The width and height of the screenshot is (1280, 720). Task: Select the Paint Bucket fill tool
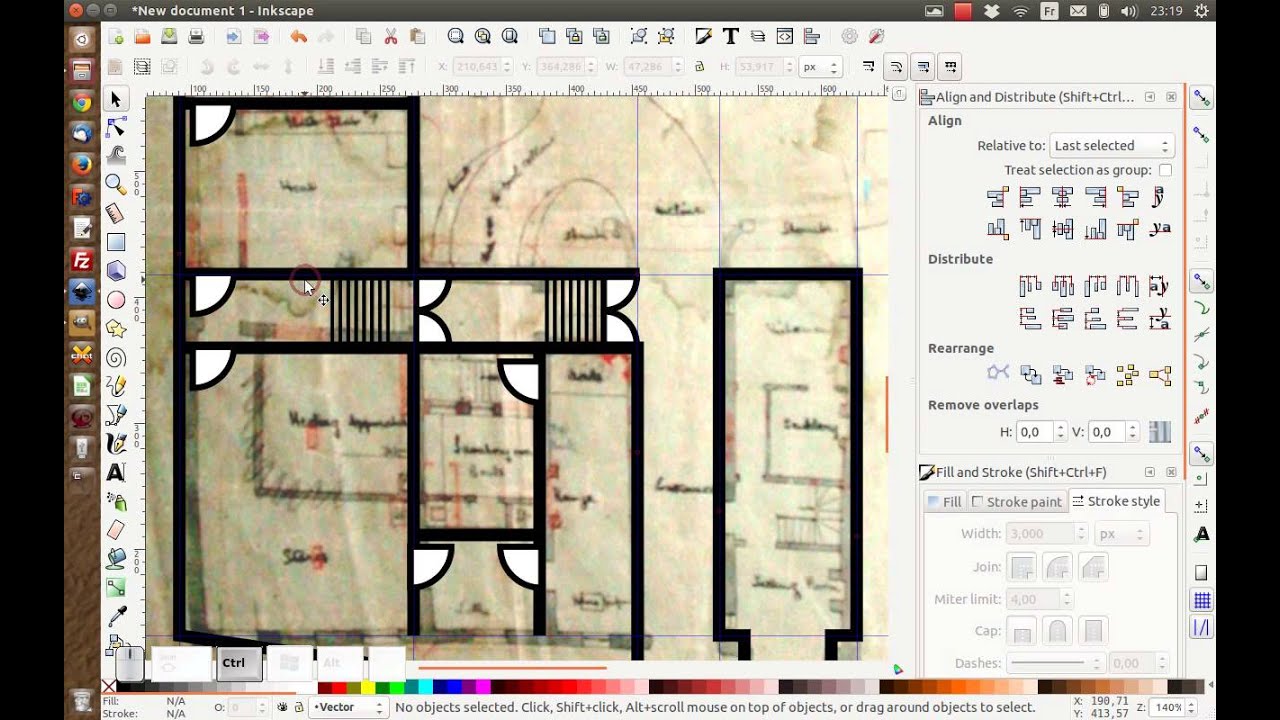(116, 559)
